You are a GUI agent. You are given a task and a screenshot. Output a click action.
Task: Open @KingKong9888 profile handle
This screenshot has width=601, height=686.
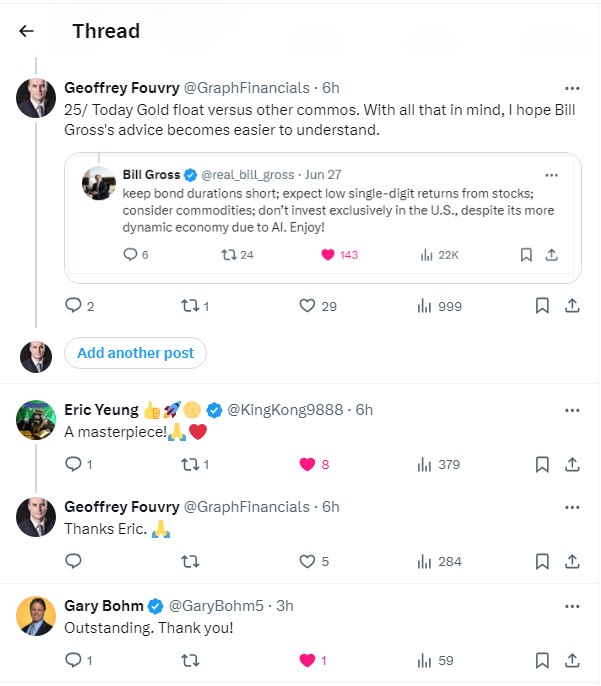tap(288, 410)
